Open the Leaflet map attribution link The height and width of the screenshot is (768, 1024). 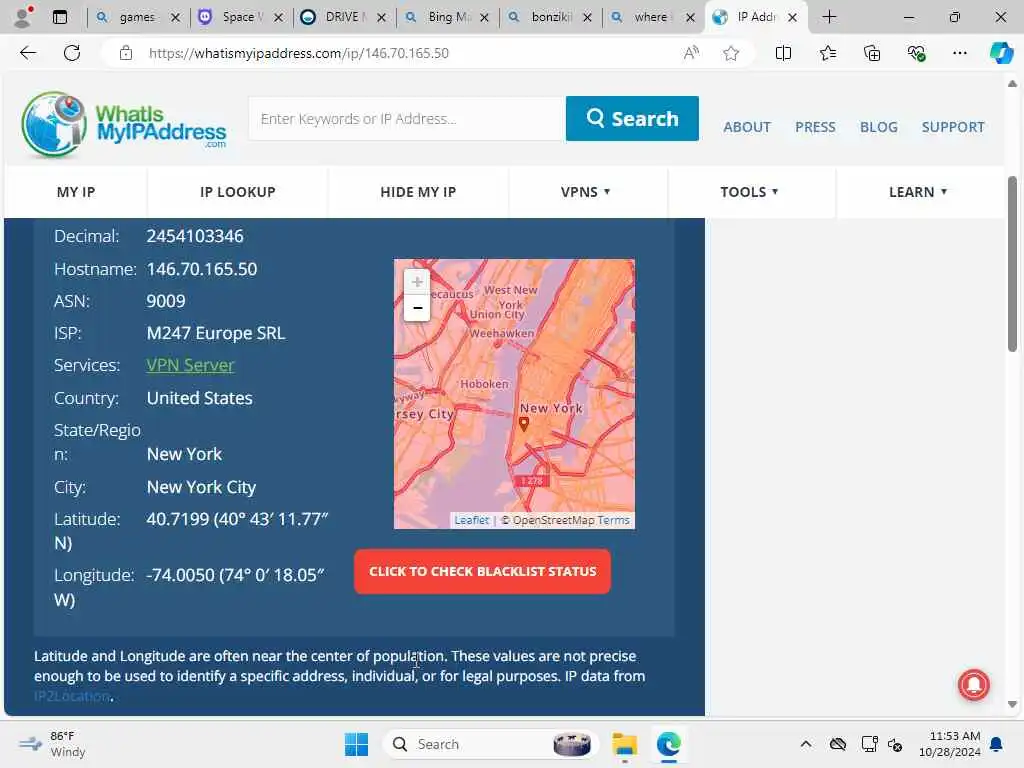click(x=472, y=520)
